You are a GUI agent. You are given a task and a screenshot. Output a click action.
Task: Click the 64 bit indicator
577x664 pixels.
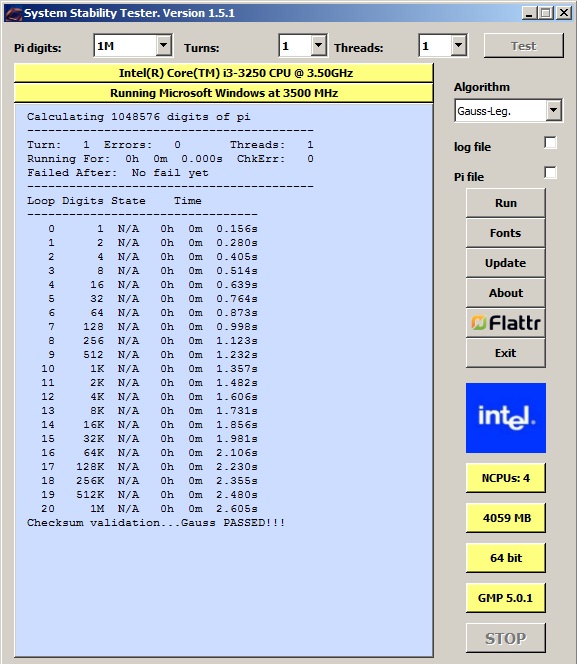point(505,558)
